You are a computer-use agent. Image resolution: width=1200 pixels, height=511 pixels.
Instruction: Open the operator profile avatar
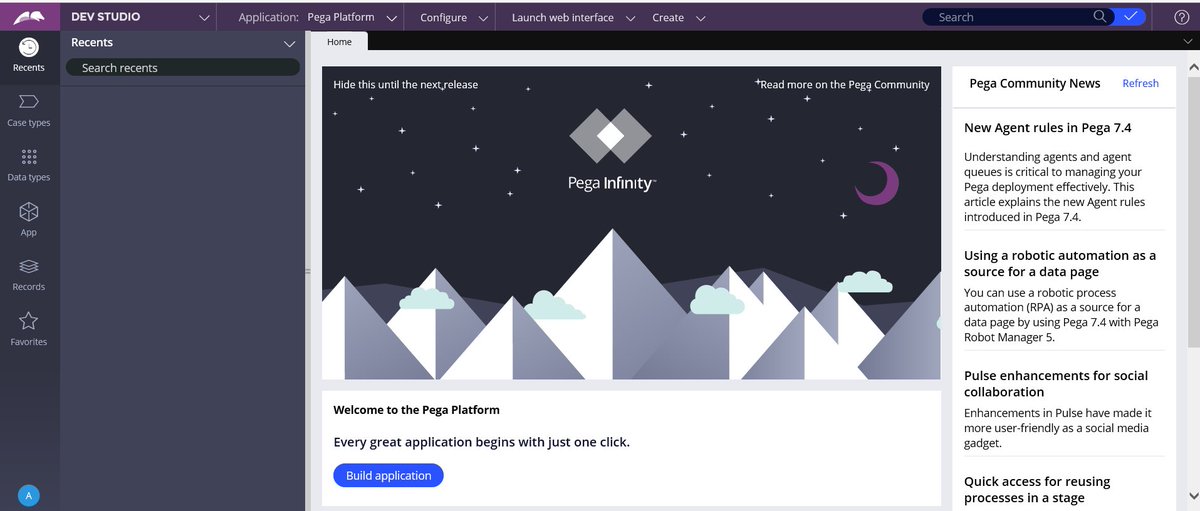point(29,495)
